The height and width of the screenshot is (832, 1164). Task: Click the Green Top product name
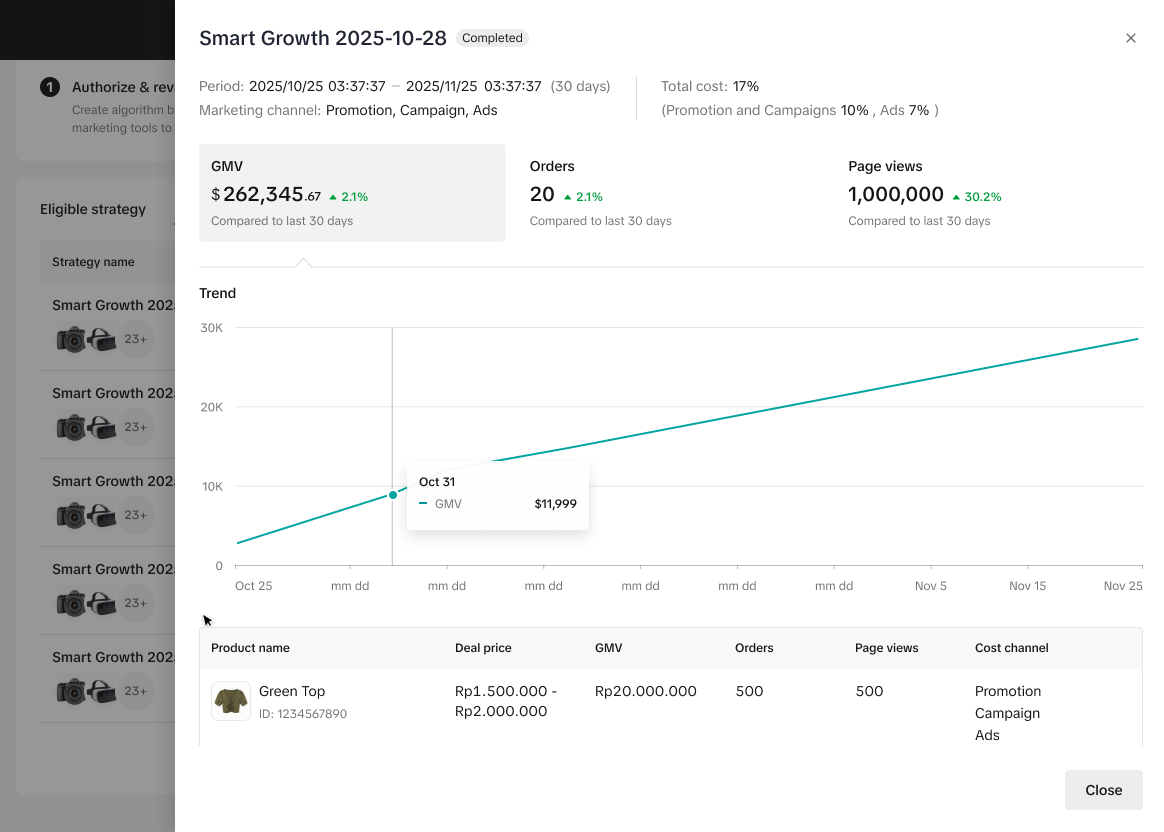click(x=292, y=691)
